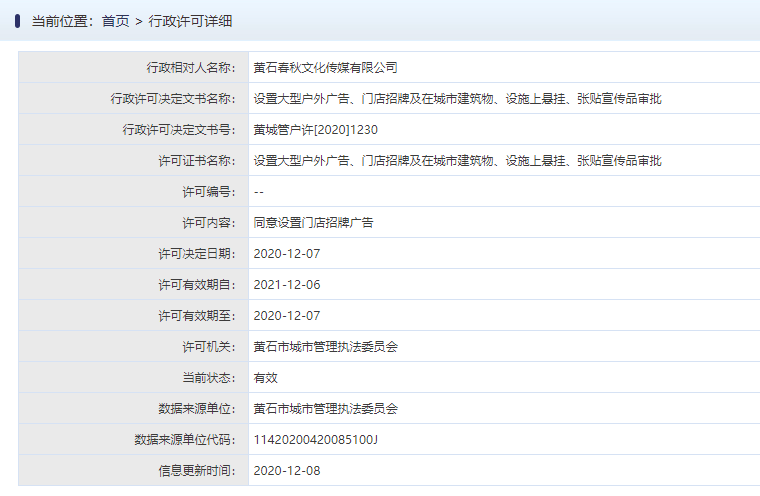
Task: Click the 当前状态 label
Action: [x=209, y=378]
